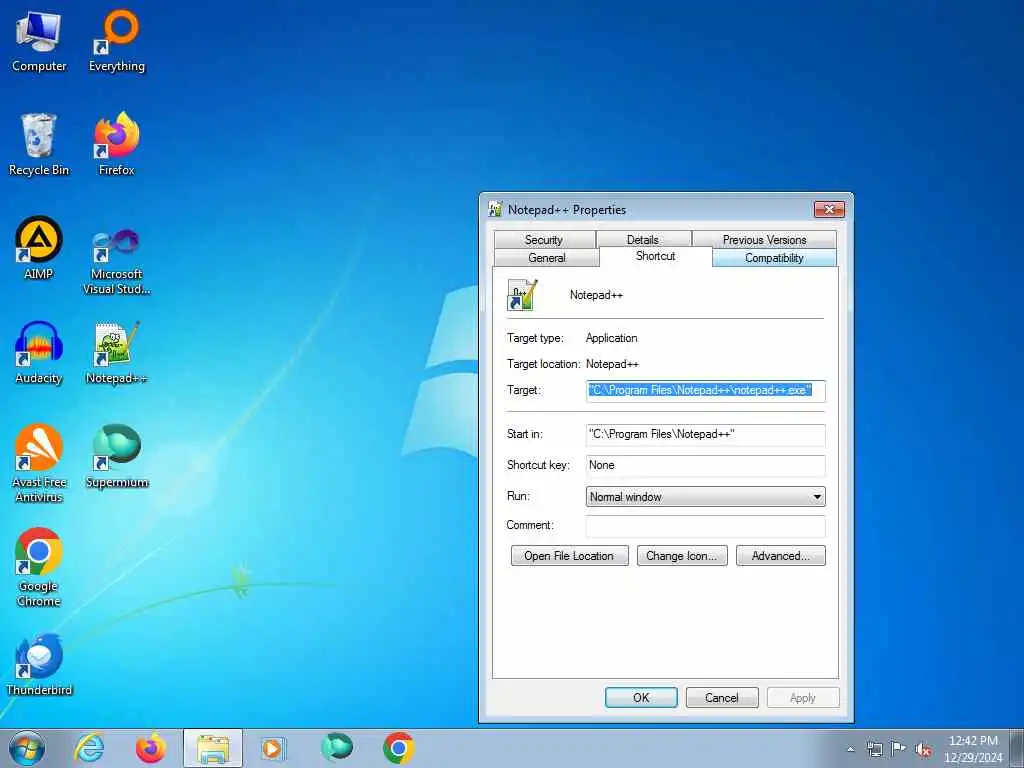Expand the Run window mode dropdown
Screen dimensions: 1024x768
[x=705, y=496]
